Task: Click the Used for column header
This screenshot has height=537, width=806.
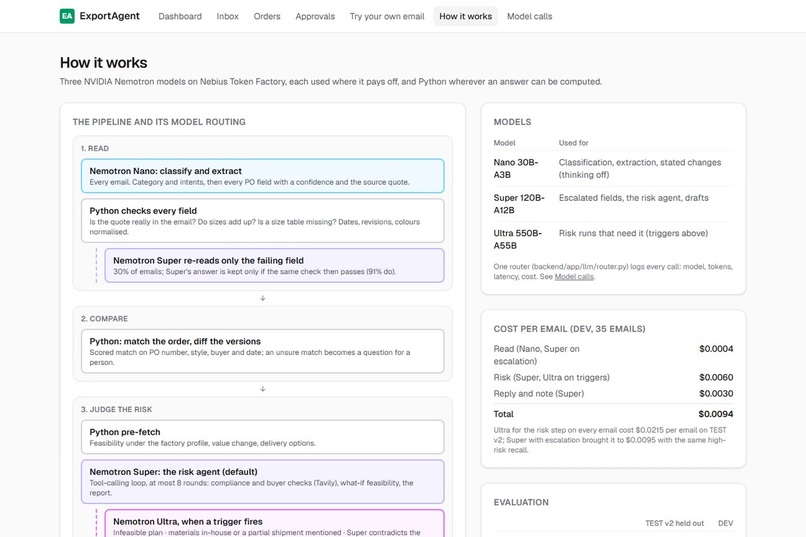Action: pyautogui.click(x=573, y=143)
